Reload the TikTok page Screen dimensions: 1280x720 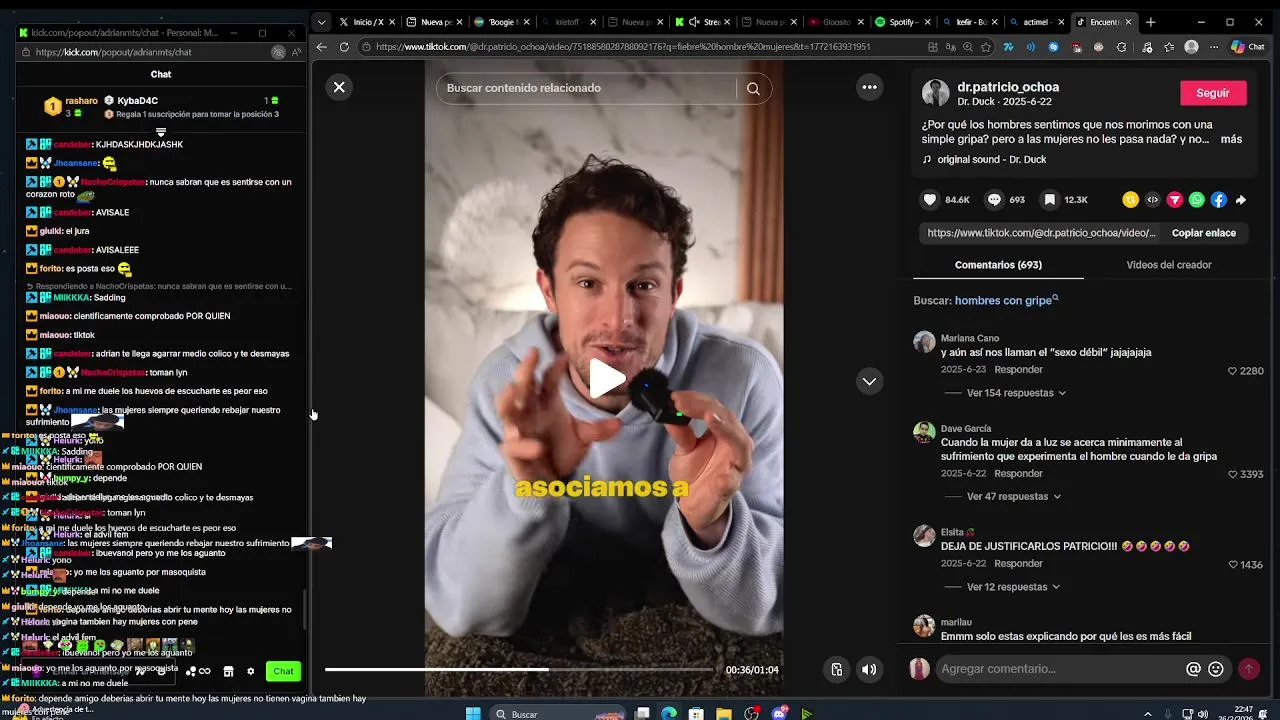pos(344,46)
